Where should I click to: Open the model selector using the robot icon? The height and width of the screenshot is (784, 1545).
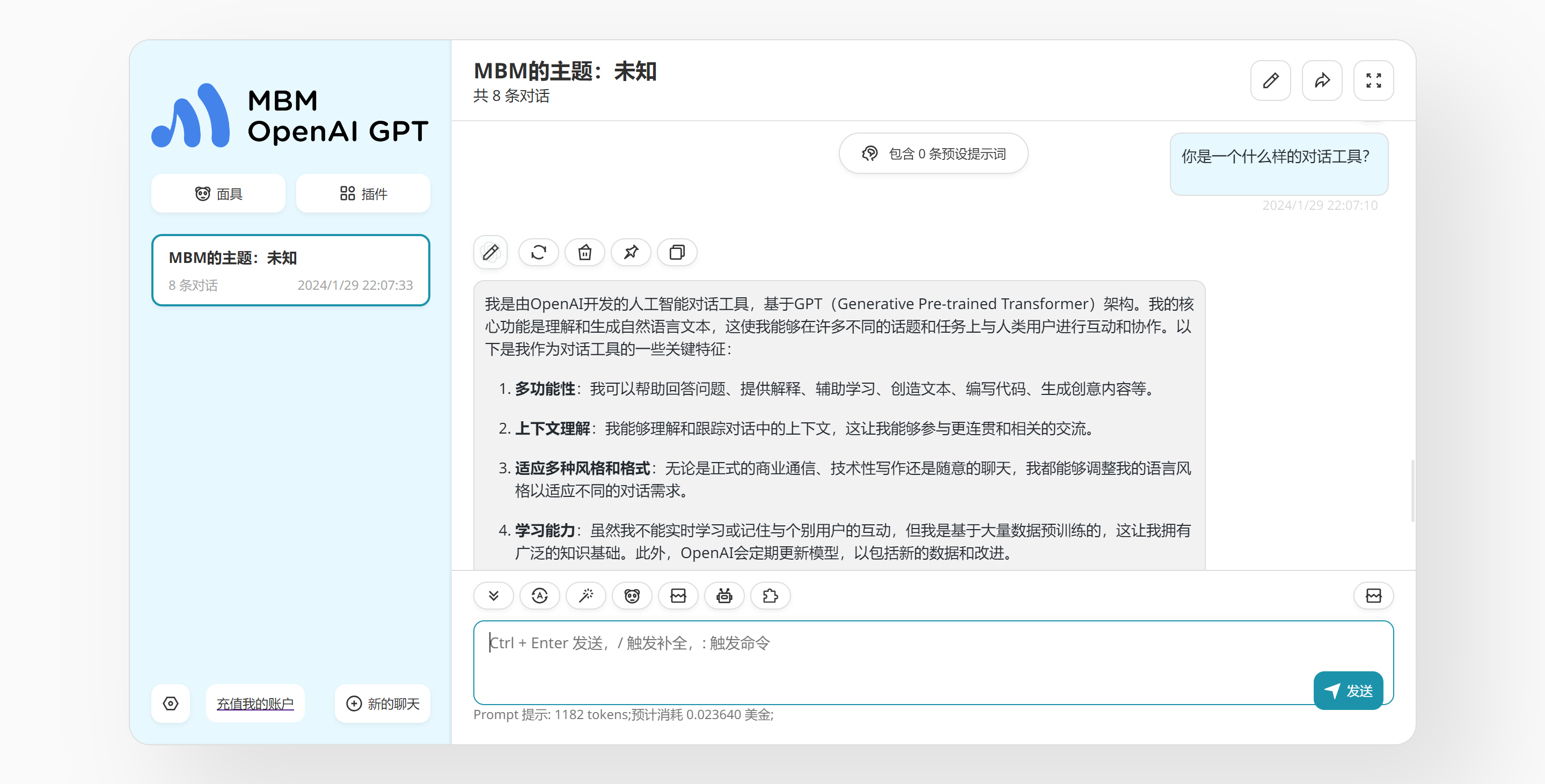click(x=724, y=596)
